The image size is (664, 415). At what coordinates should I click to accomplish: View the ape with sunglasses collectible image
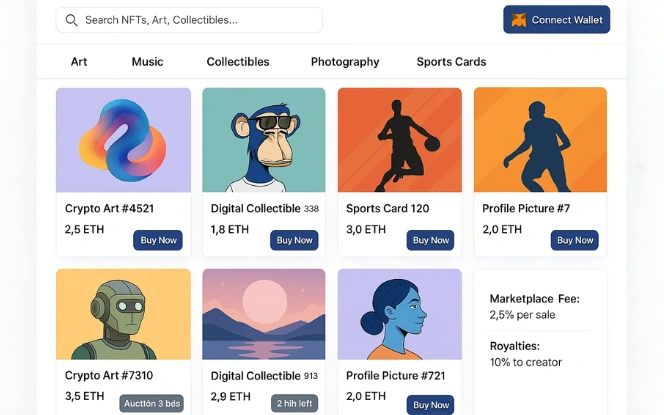(264, 140)
